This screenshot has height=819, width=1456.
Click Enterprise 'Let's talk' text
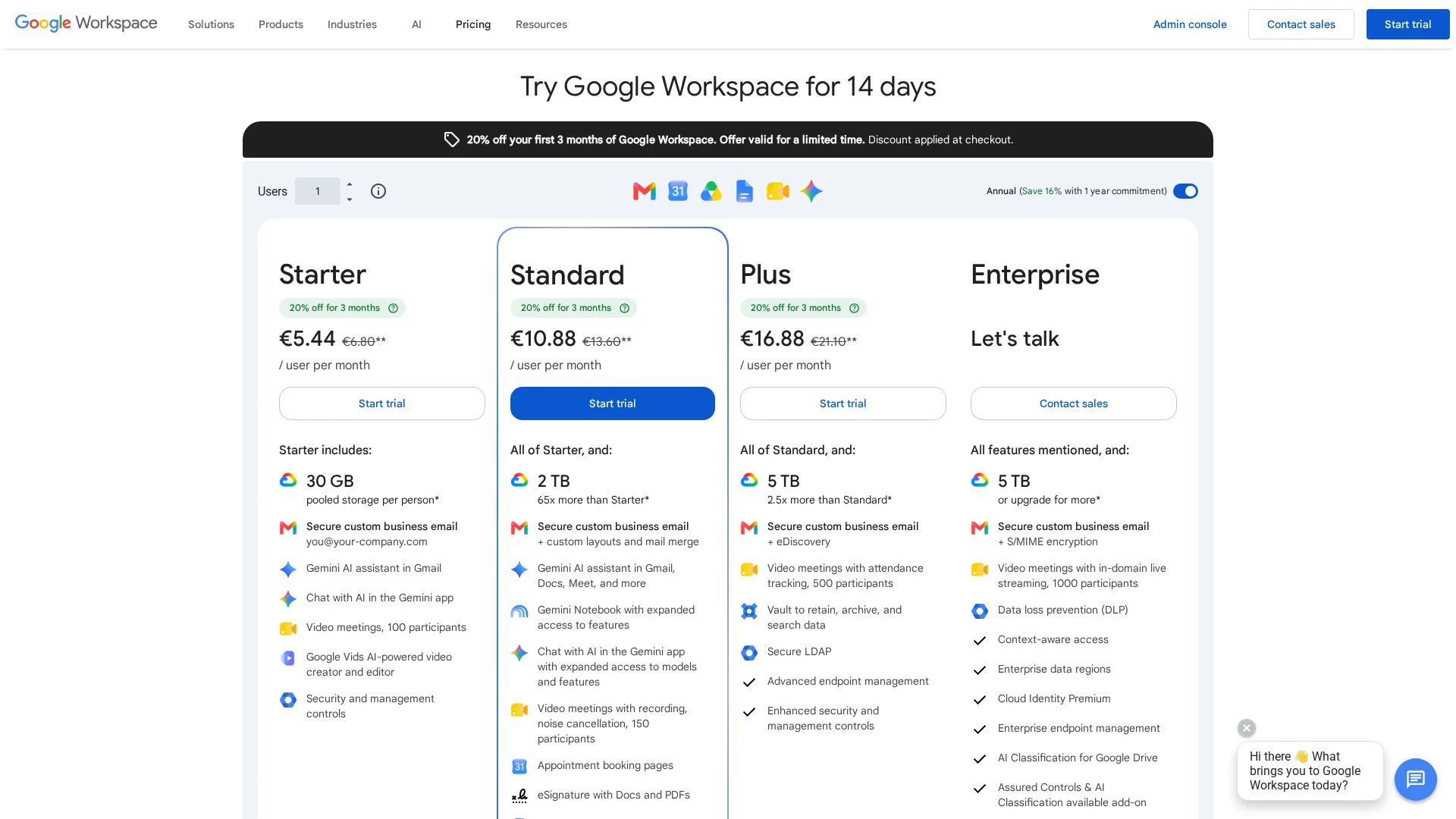pos(1015,338)
